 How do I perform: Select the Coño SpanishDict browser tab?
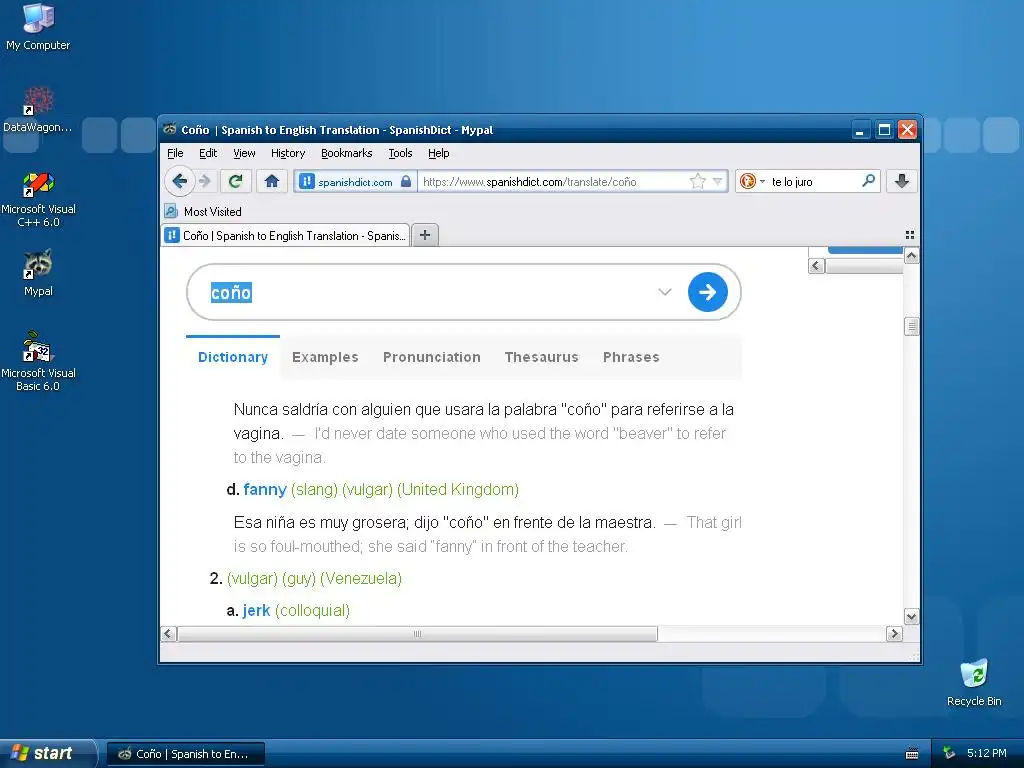285,236
